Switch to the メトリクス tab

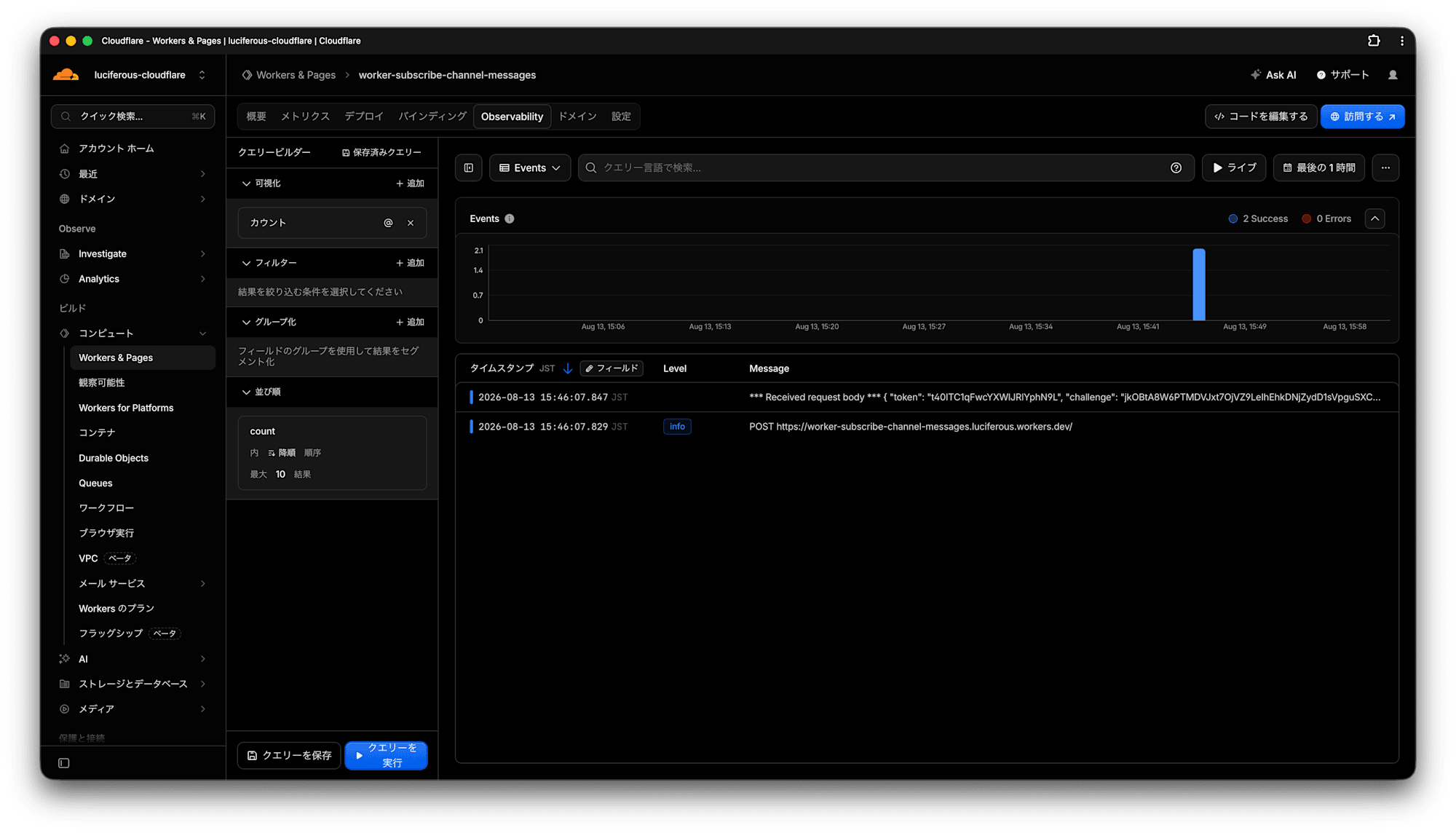[305, 117]
